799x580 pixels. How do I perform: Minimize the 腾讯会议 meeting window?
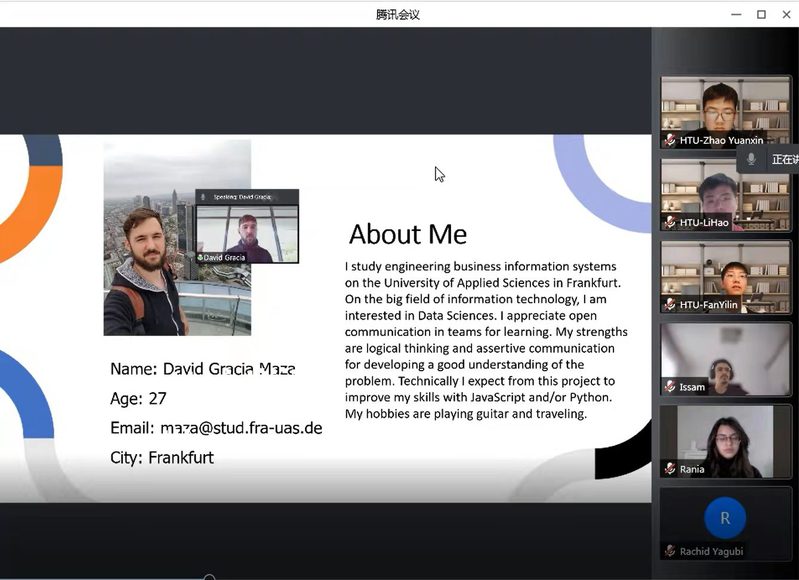[736, 14]
